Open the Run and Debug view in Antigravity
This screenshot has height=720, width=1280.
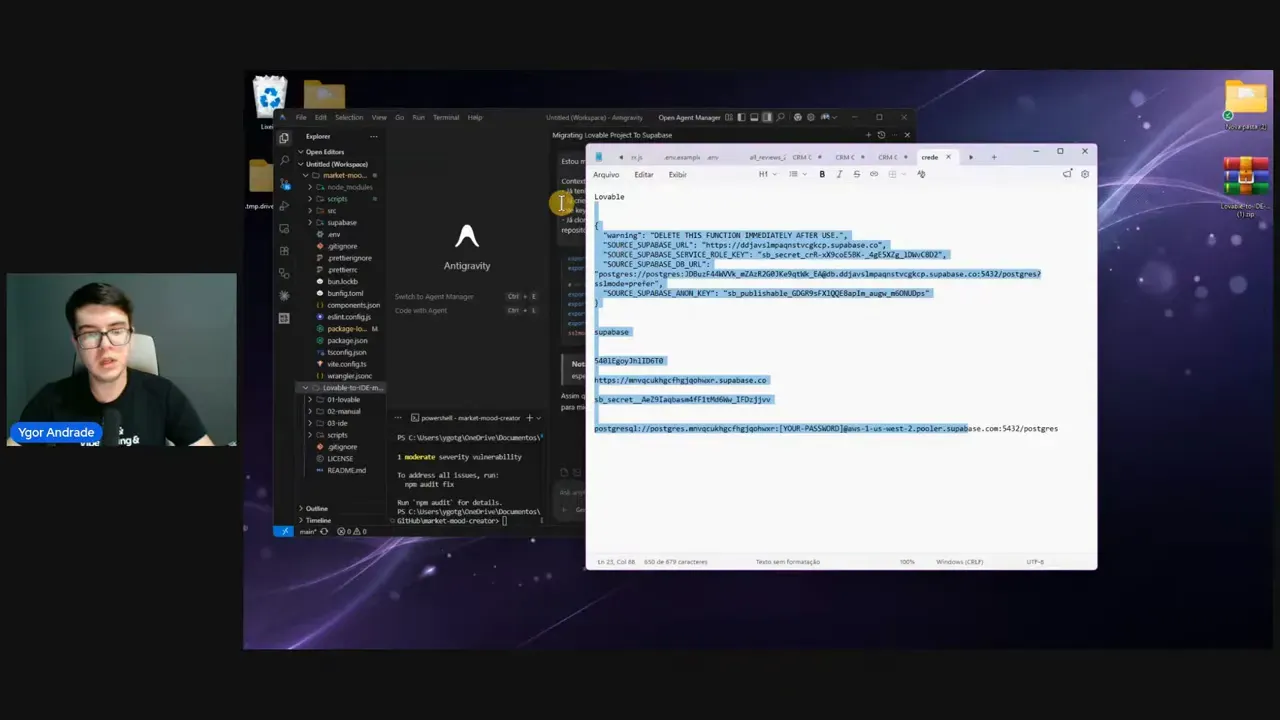point(285,206)
